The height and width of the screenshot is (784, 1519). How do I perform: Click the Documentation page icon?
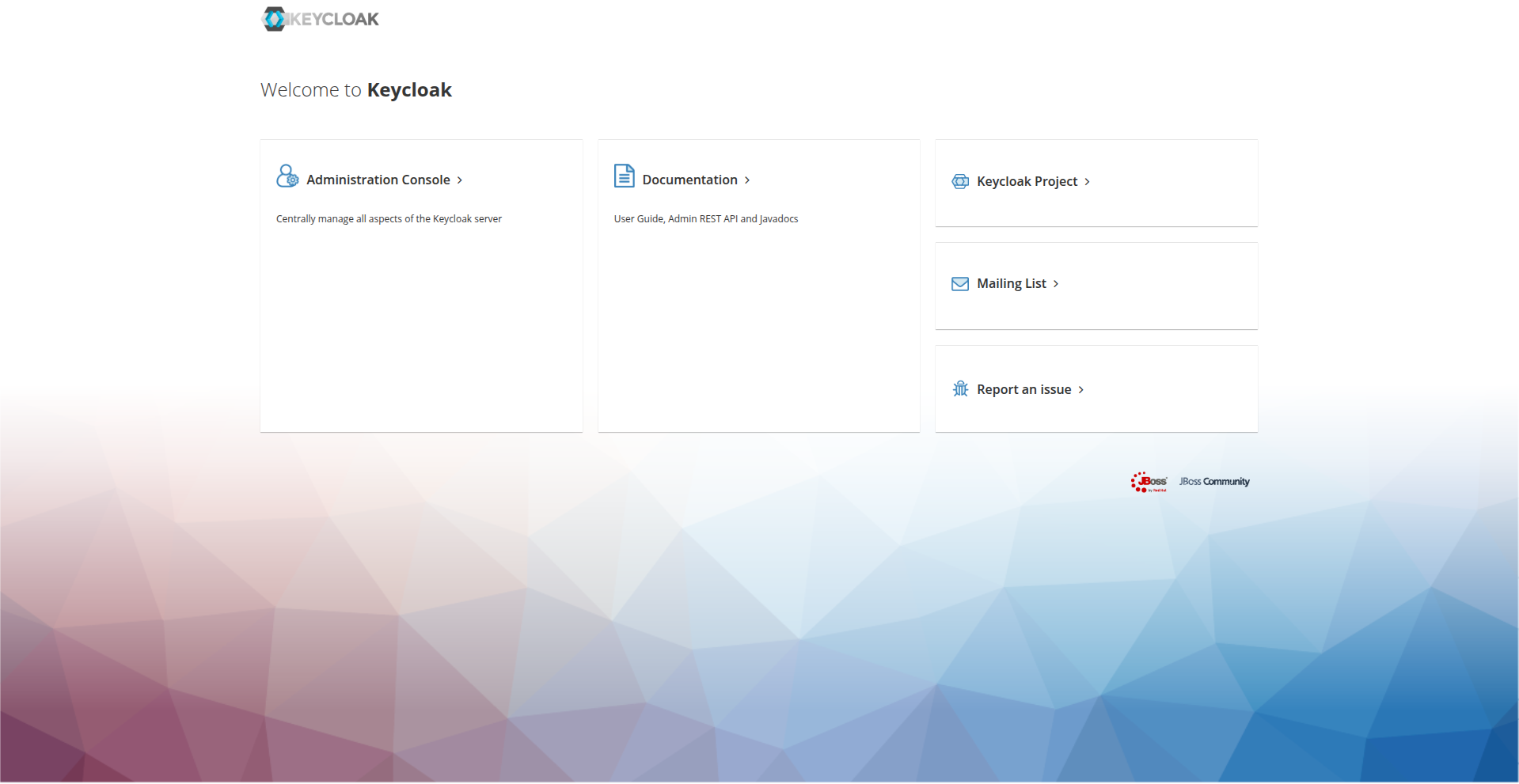(x=625, y=176)
